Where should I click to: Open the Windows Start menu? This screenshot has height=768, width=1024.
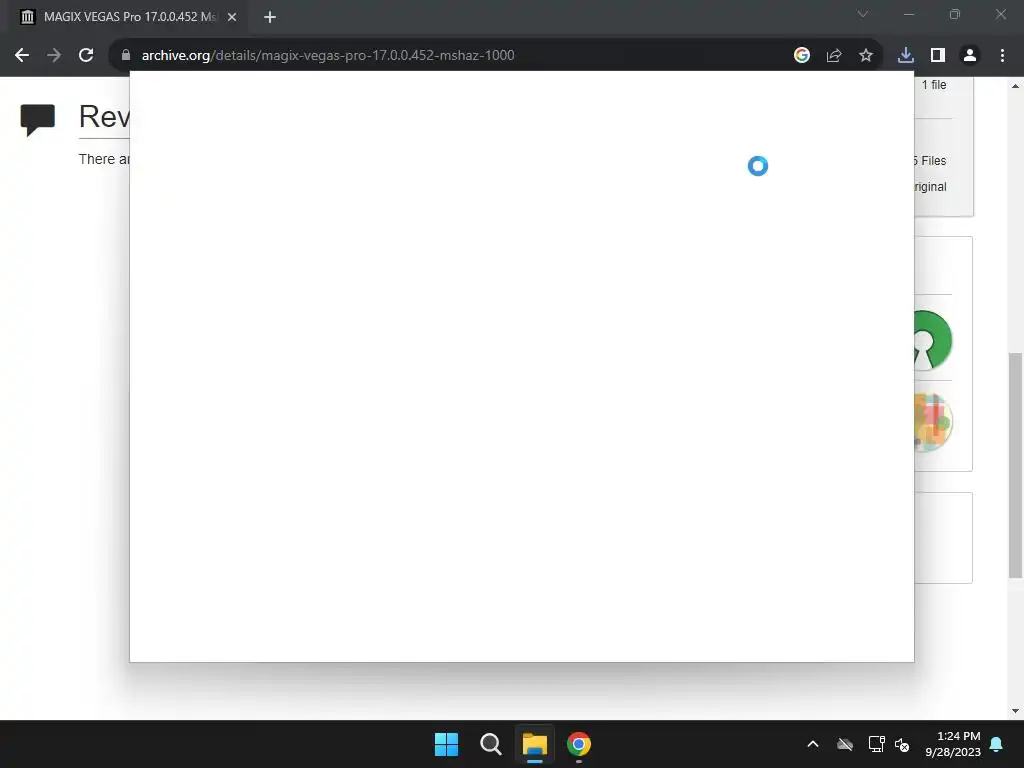pyautogui.click(x=447, y=744)
